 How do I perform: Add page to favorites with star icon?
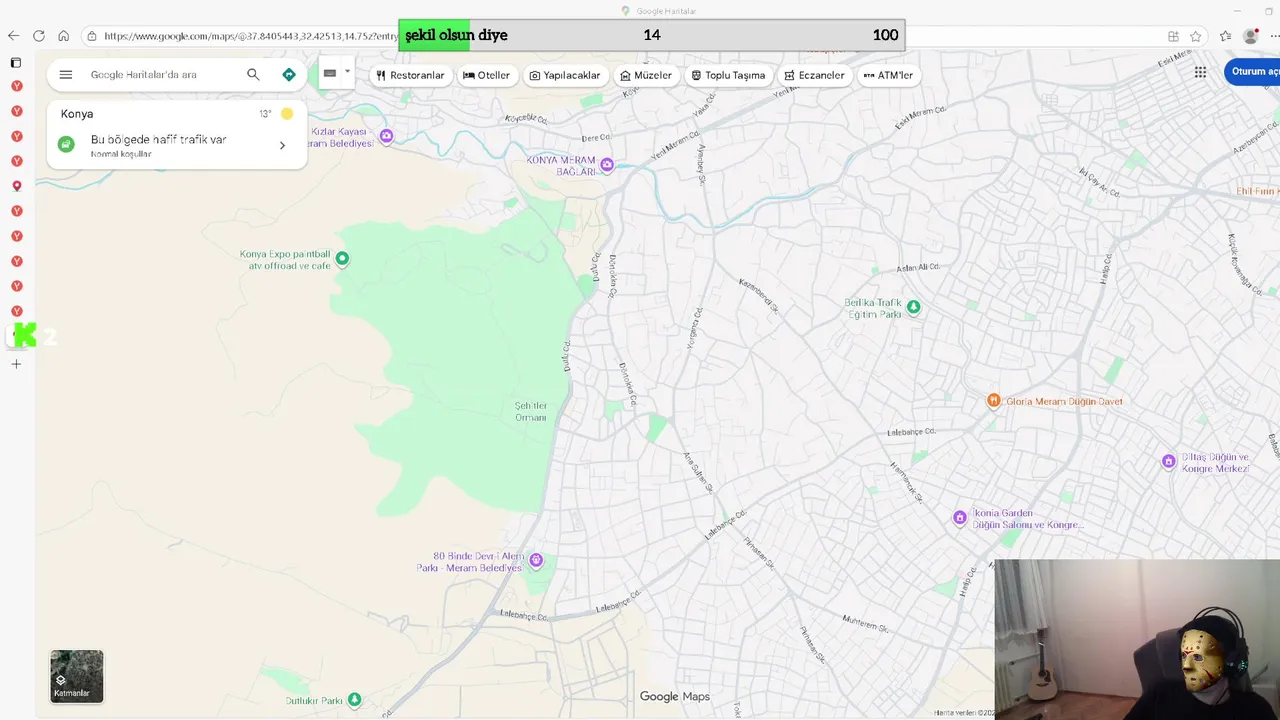click(x=1196, y=36)
